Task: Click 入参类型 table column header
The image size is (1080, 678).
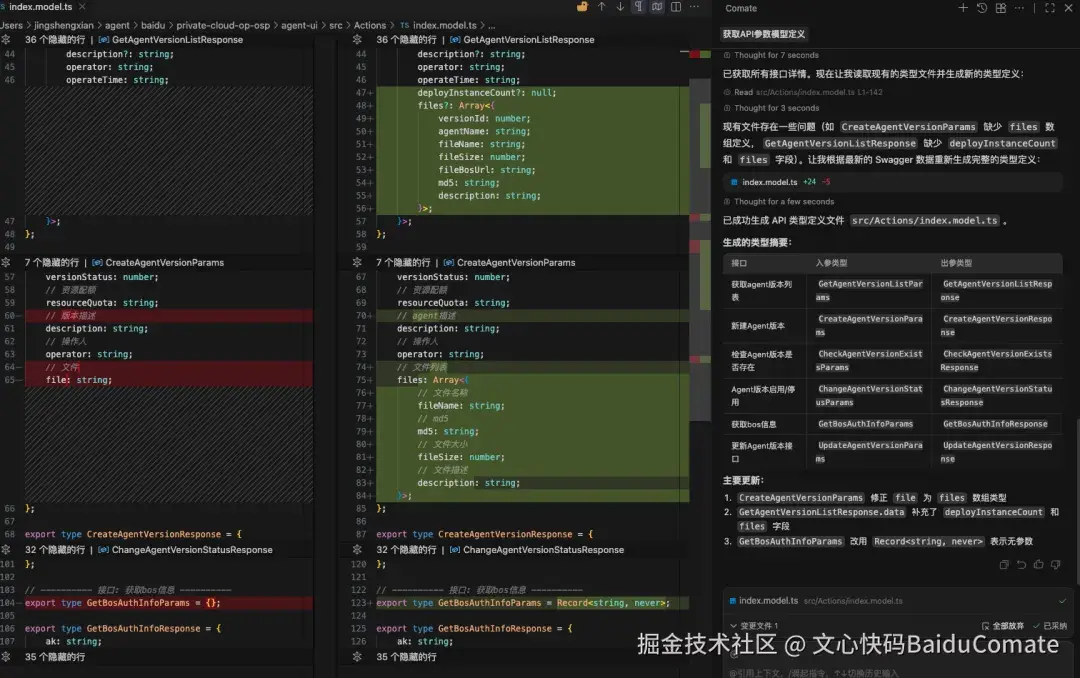Action: click(x=831, y=263)
